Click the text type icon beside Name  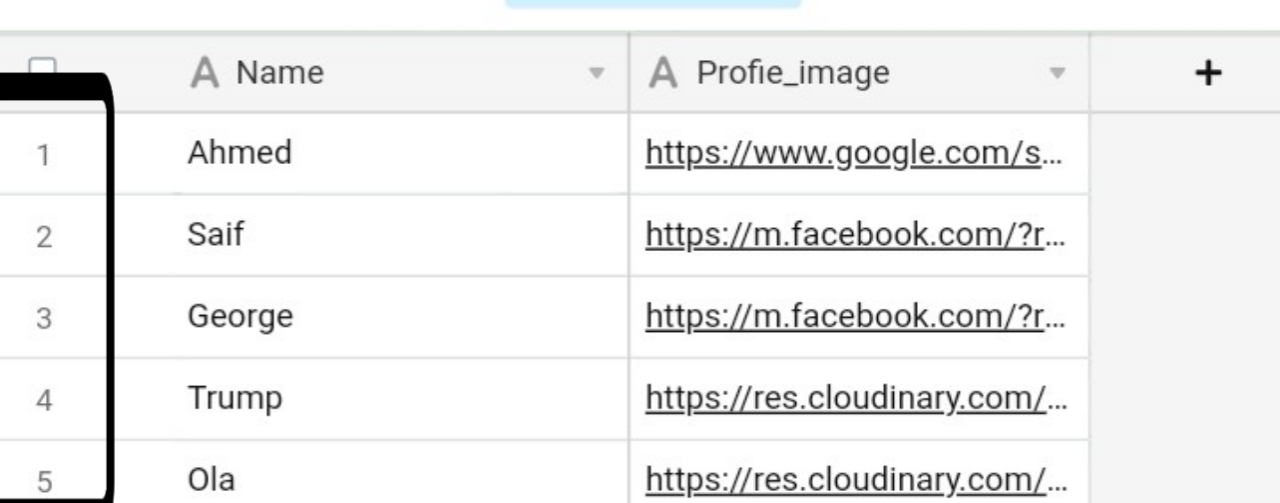coord(204,73)
